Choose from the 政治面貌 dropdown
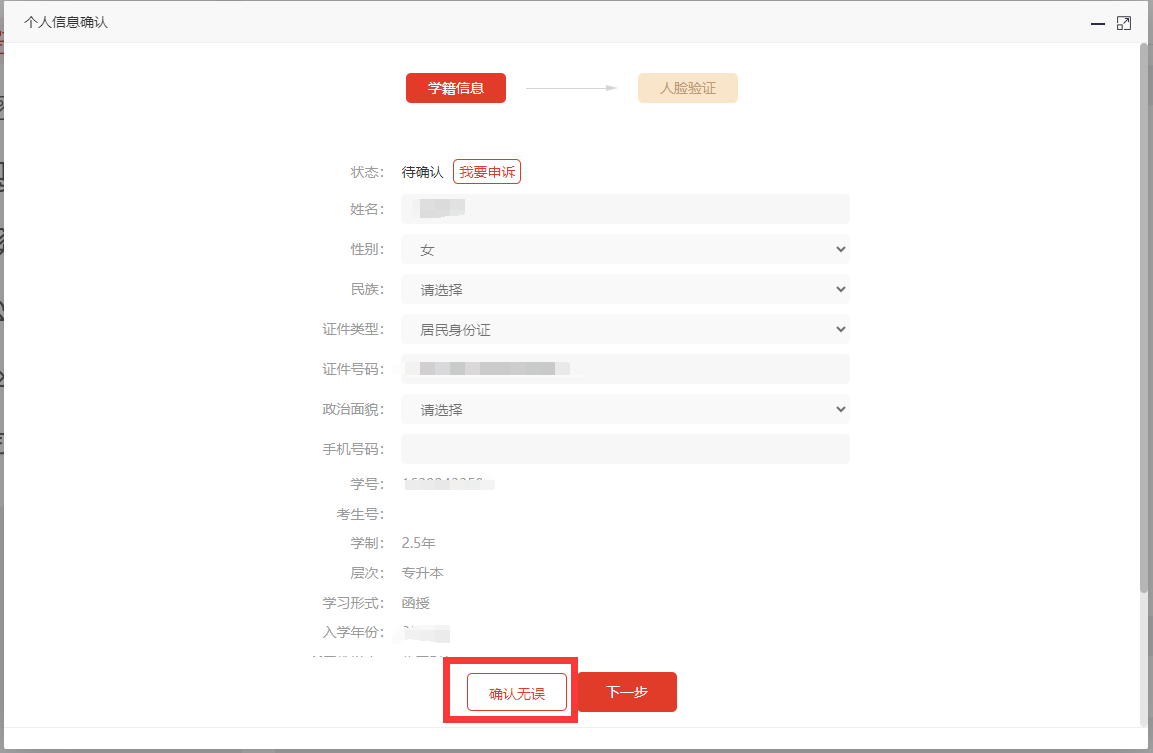Screen dimensions: 1153x753 click(x=625, y=409)
